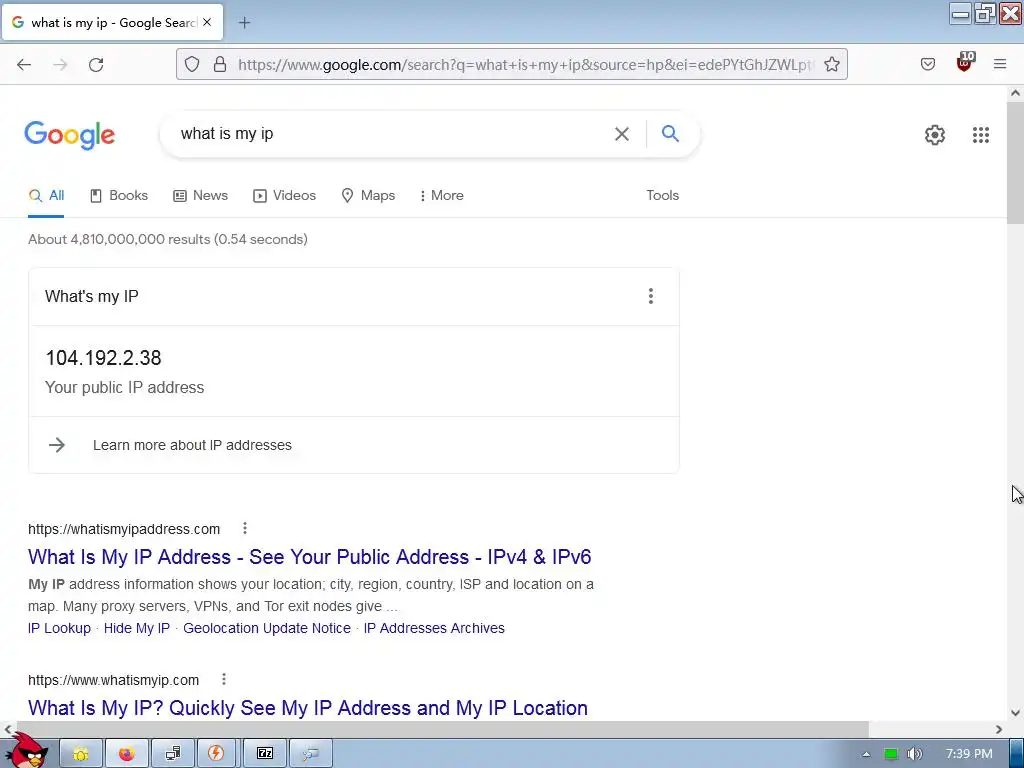Open What's my IP card options

pyautogui.click(x=650, y=296)
